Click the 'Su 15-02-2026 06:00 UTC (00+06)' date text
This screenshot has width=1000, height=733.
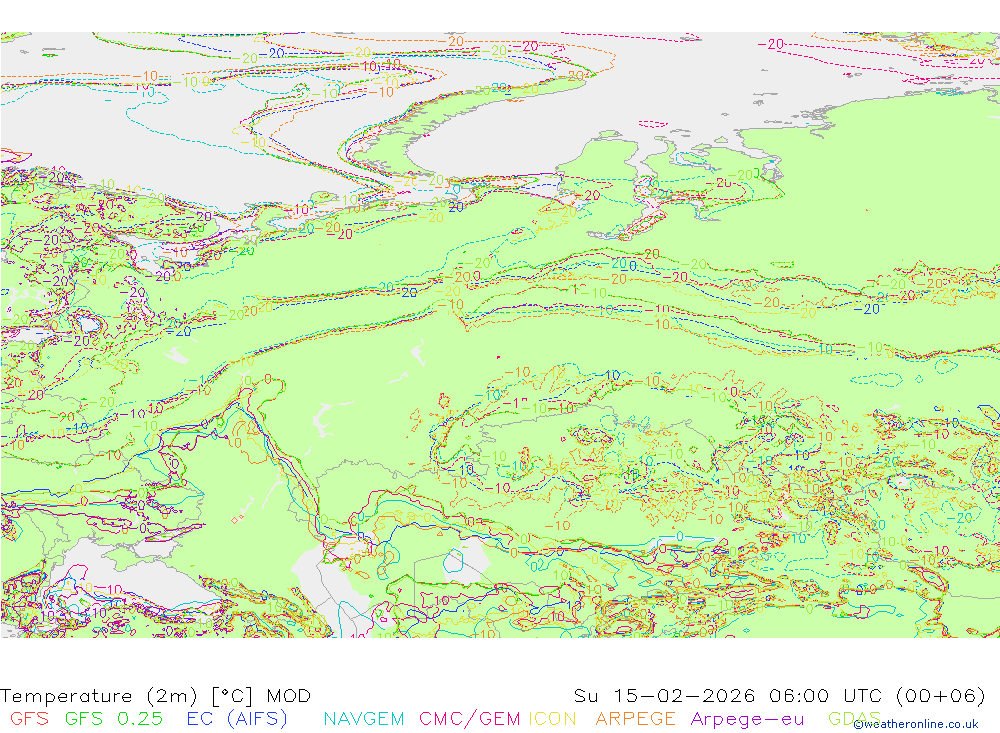click(x=779, y=695)
